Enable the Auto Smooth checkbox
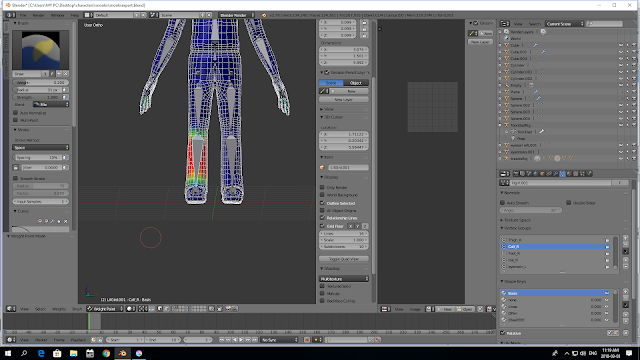 (502, 202)
